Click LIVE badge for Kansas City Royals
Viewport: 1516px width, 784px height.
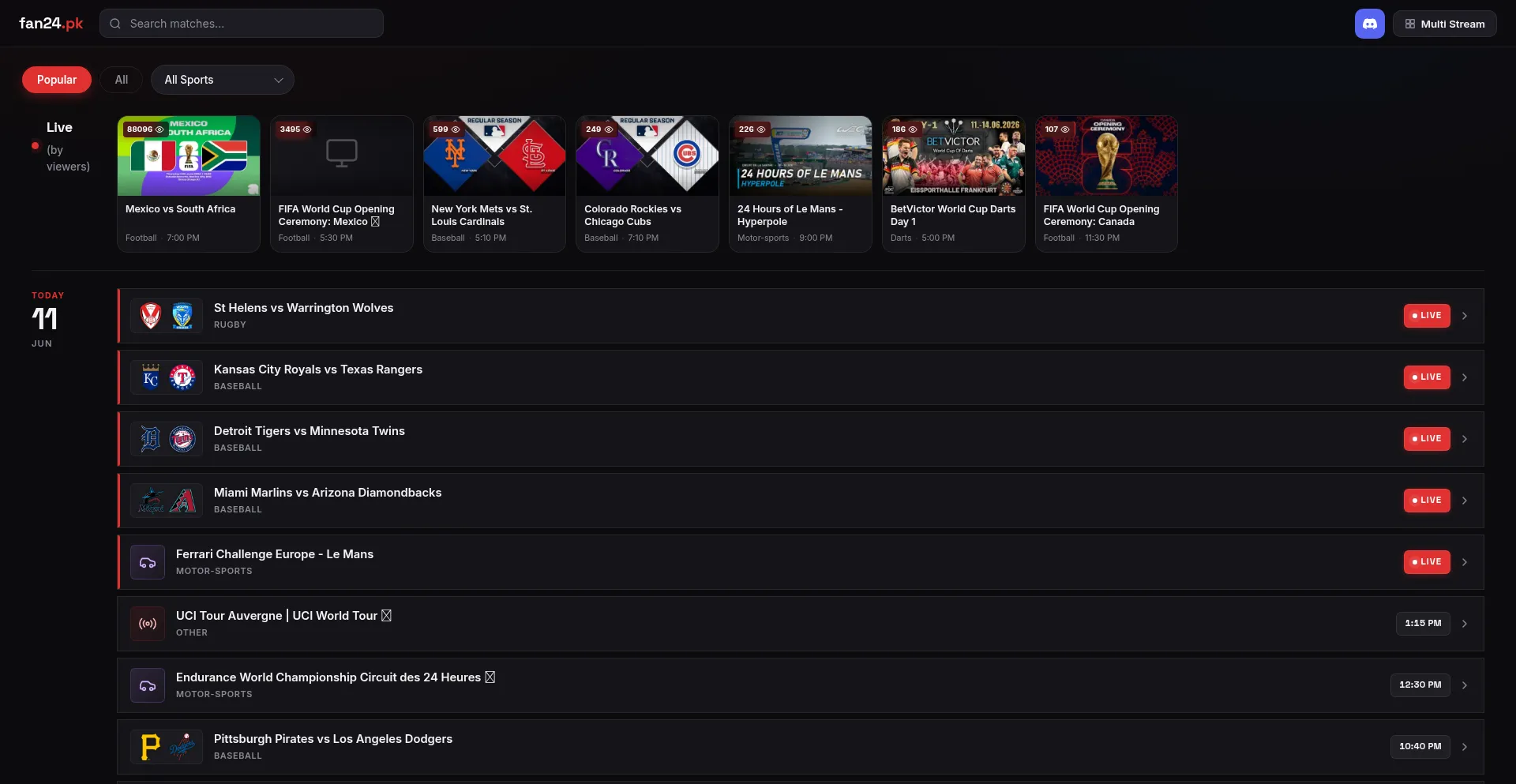(1427, 377)
